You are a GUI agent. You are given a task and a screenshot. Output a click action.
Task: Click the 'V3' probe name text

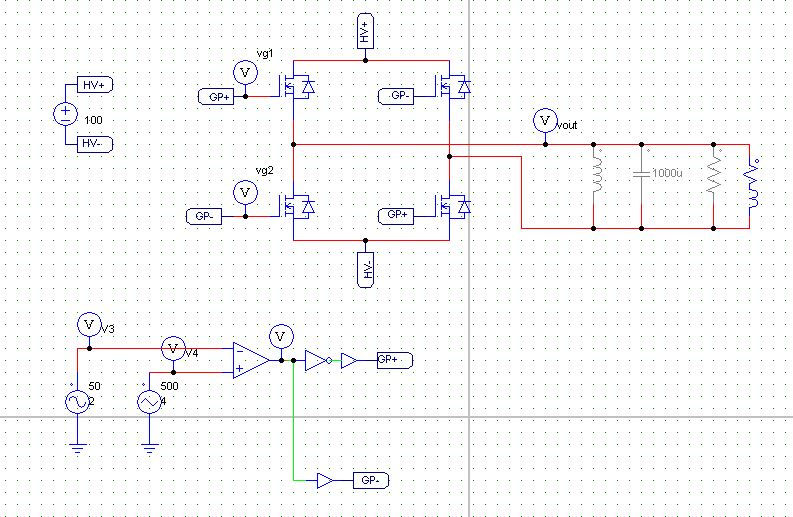tap(108, 329)
